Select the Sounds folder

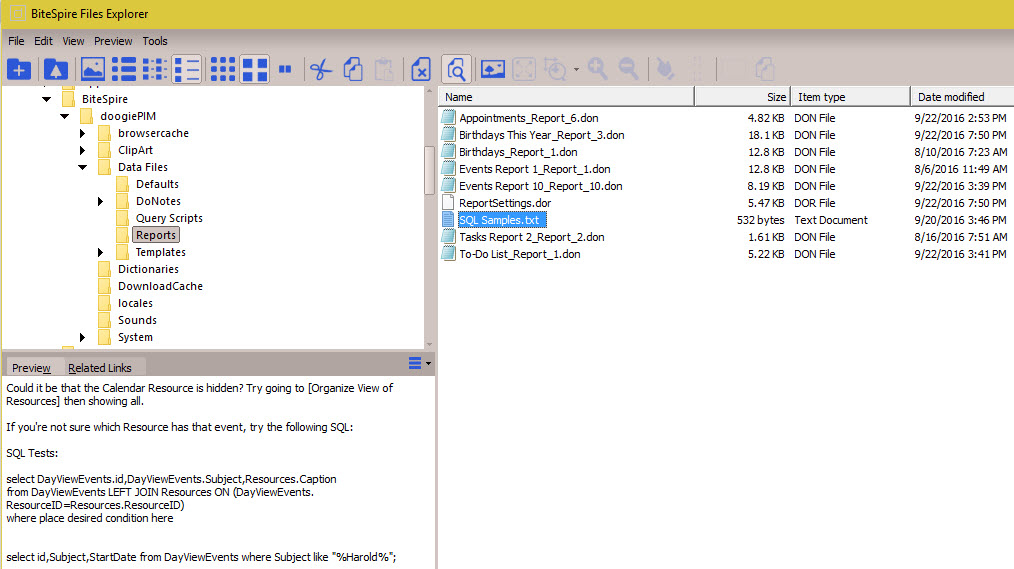click(137, 320)
